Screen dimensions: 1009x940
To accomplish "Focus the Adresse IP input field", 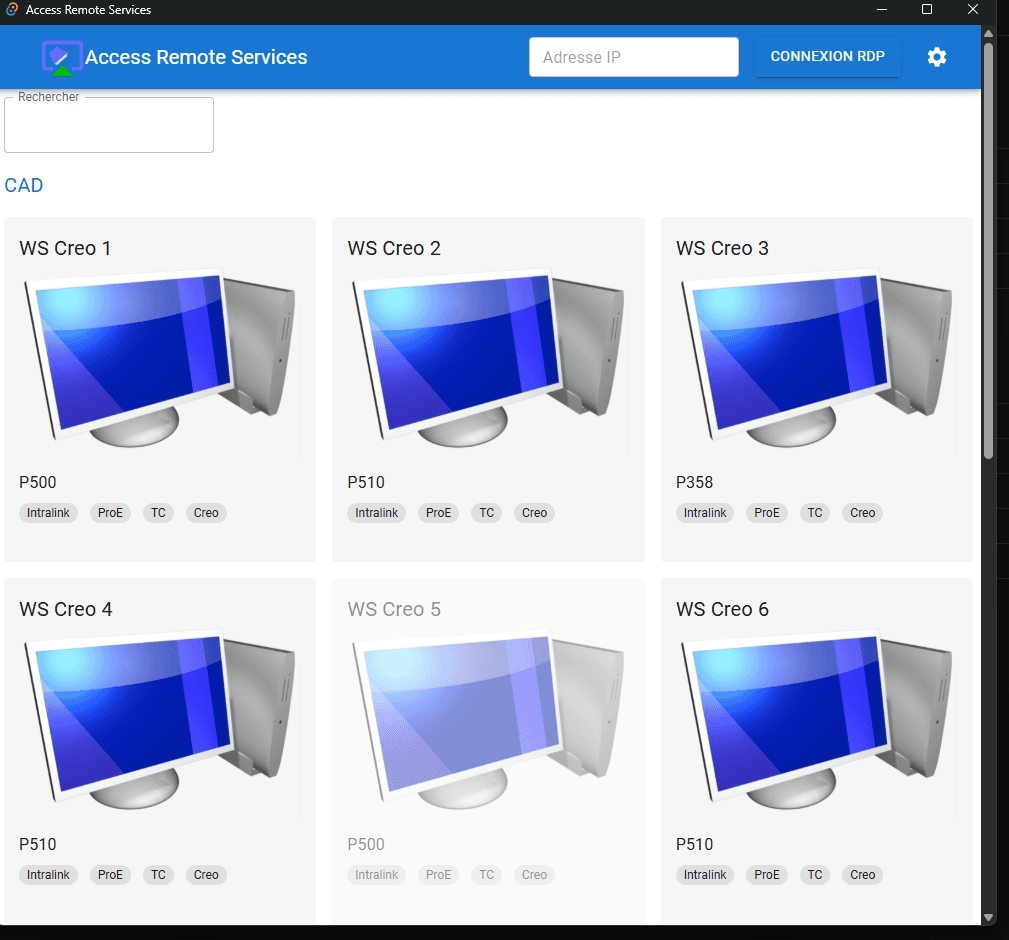I will 634,57.
